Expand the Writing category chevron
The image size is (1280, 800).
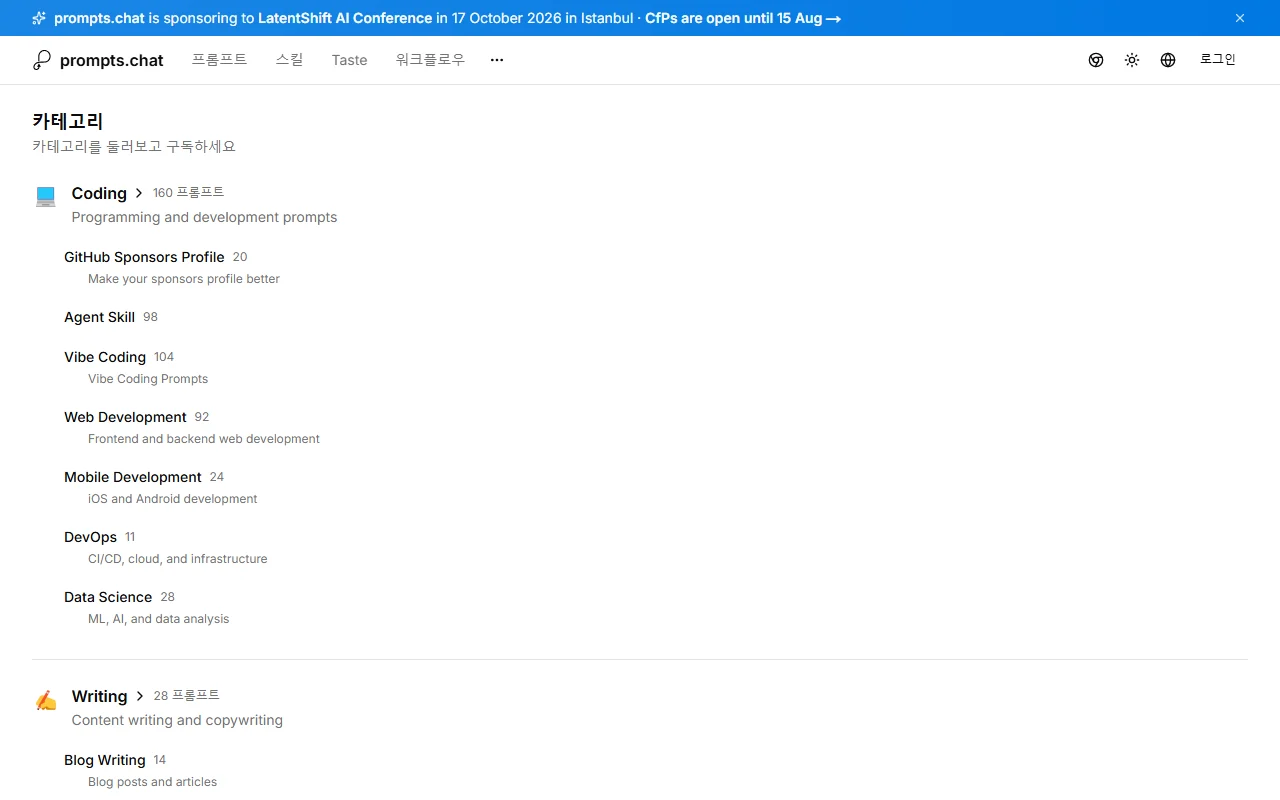click(x=140, y=696)
